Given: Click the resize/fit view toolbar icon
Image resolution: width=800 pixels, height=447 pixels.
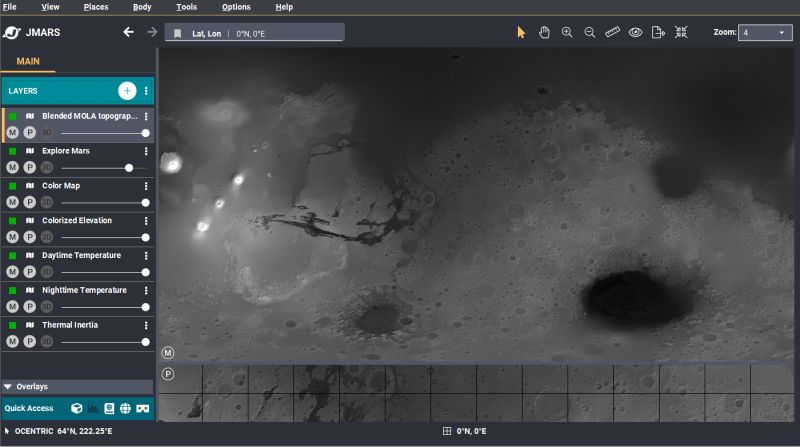Looking at the screenshot, I should point(681,33).
